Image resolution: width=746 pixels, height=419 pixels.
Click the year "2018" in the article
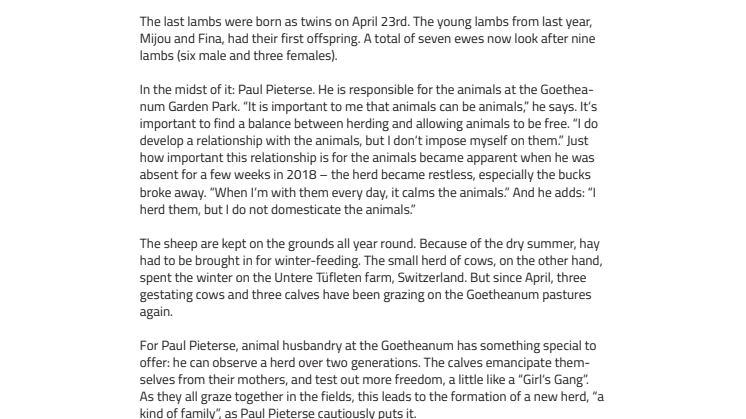[x=301, y=175]
